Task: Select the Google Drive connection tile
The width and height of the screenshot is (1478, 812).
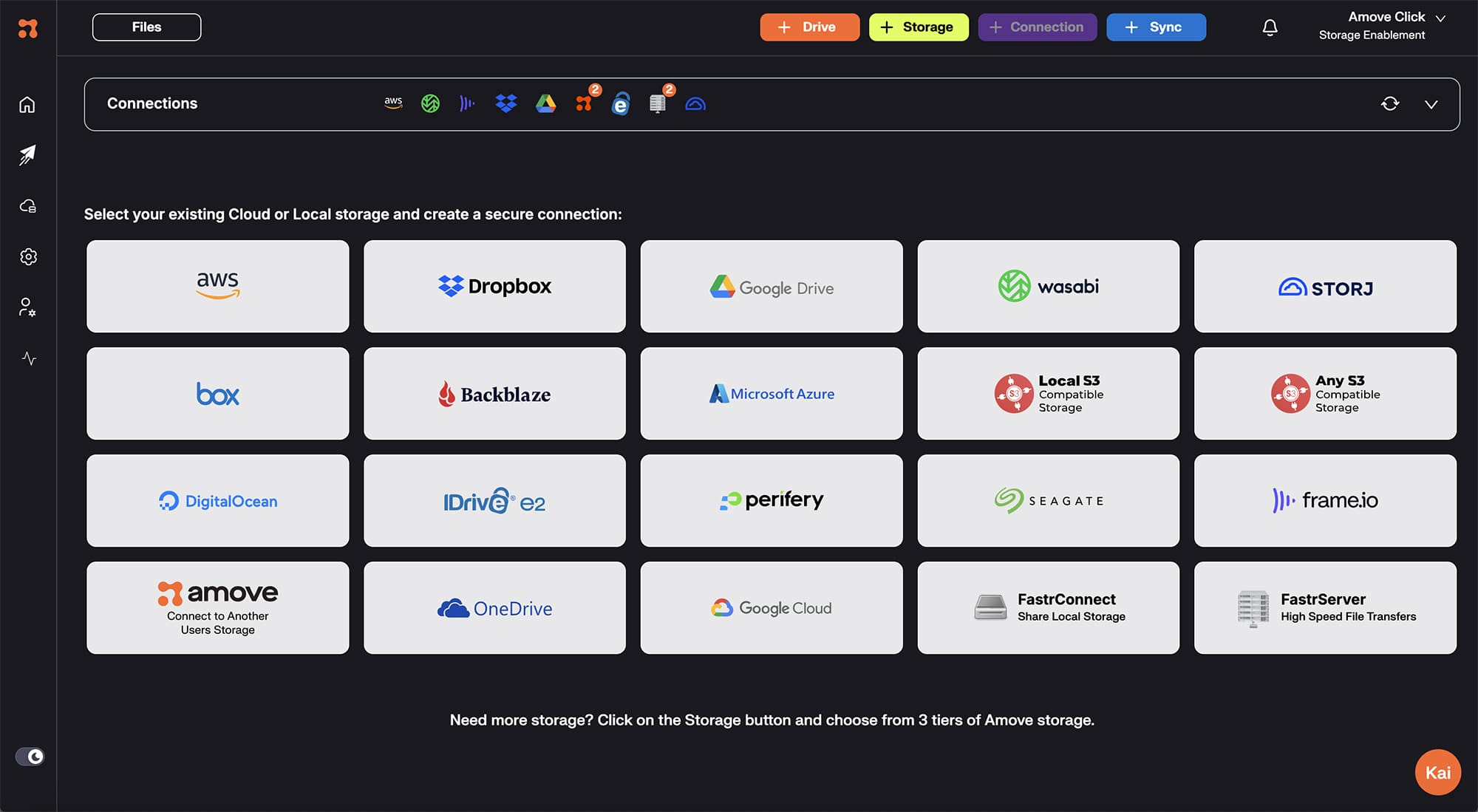Action: (771, 287)
